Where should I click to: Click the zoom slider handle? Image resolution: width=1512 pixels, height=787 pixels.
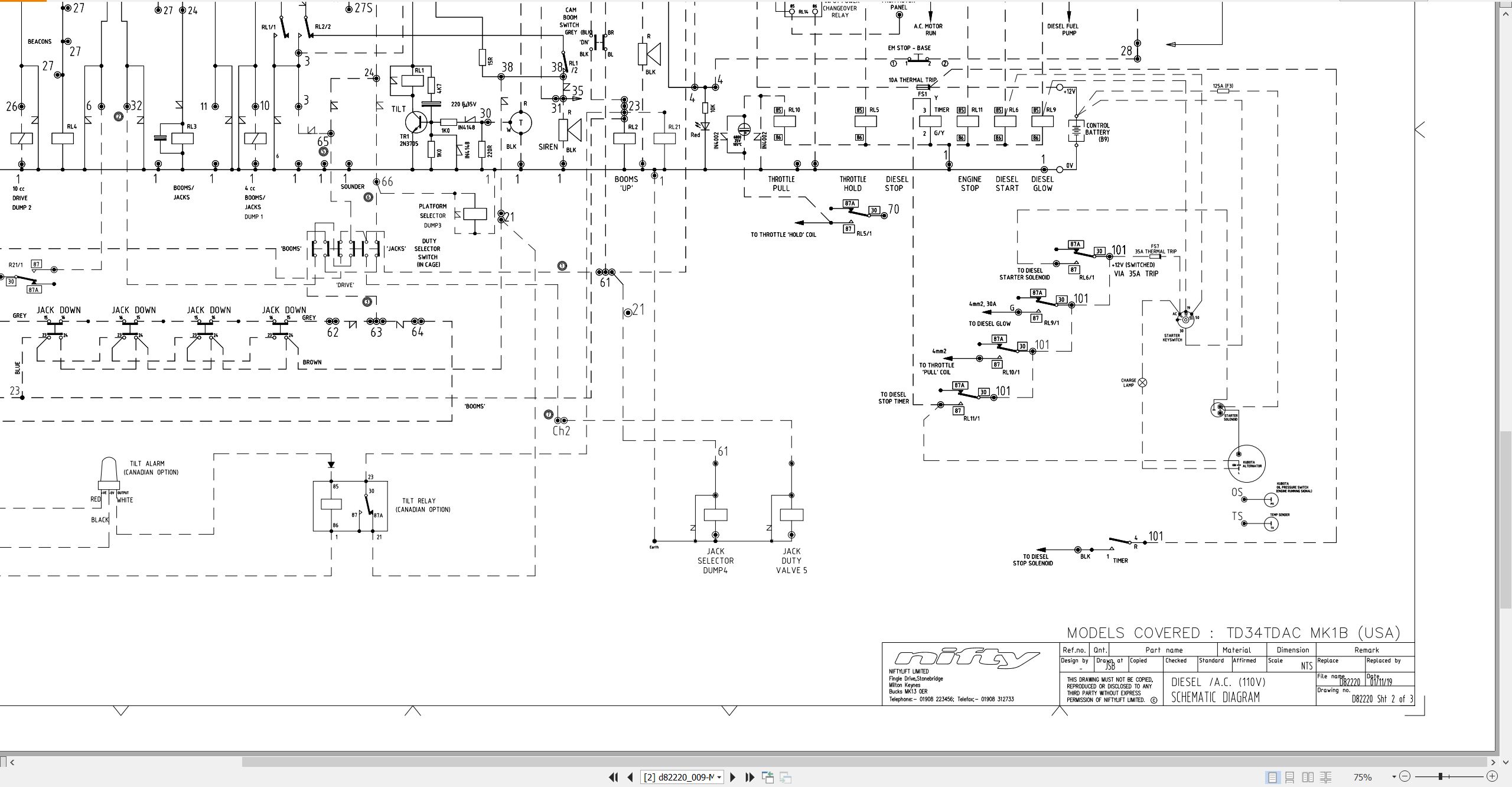1441,776
